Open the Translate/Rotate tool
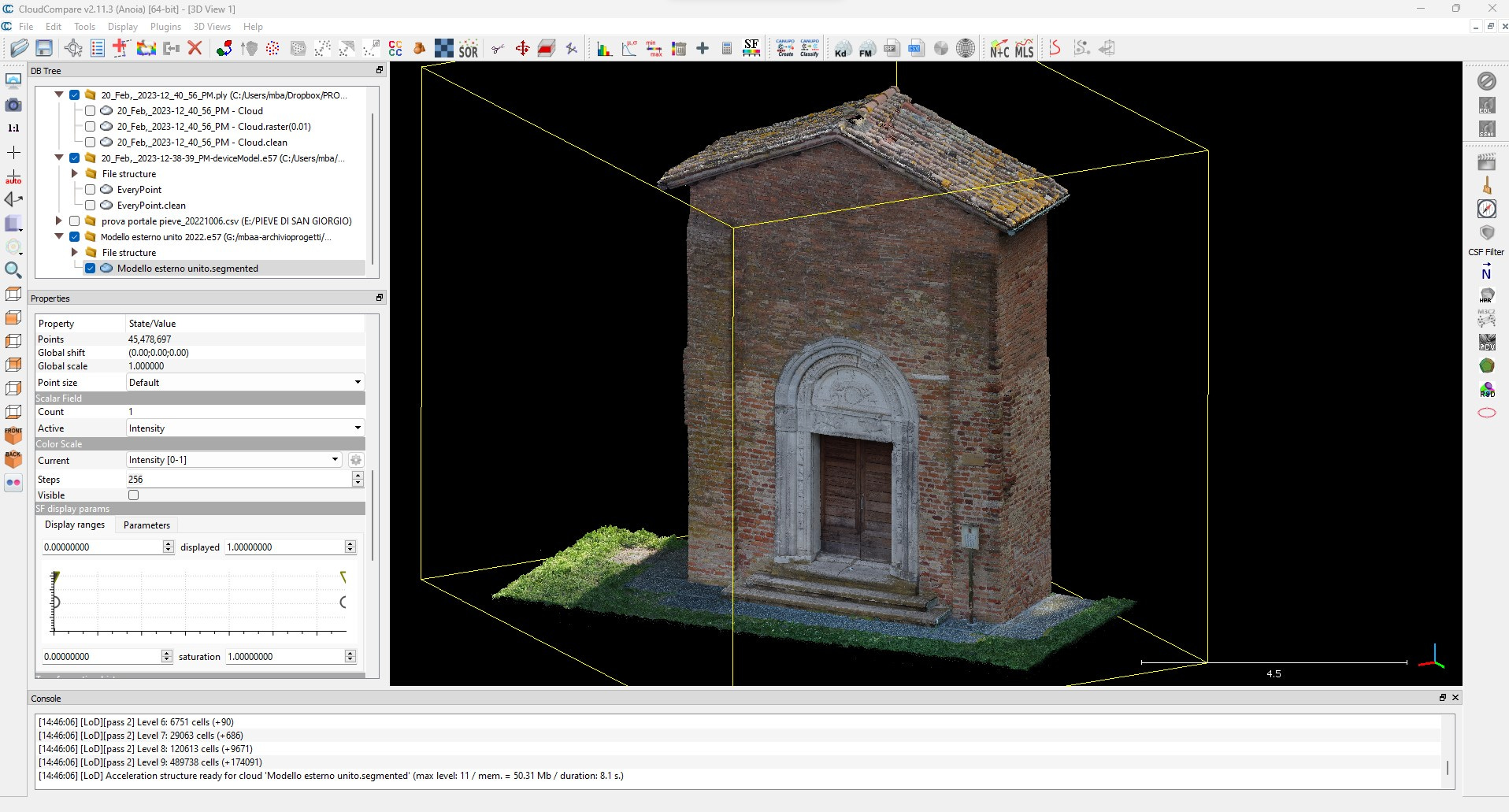The width and height of the screenshot is (1509, 812). (522, 49)
